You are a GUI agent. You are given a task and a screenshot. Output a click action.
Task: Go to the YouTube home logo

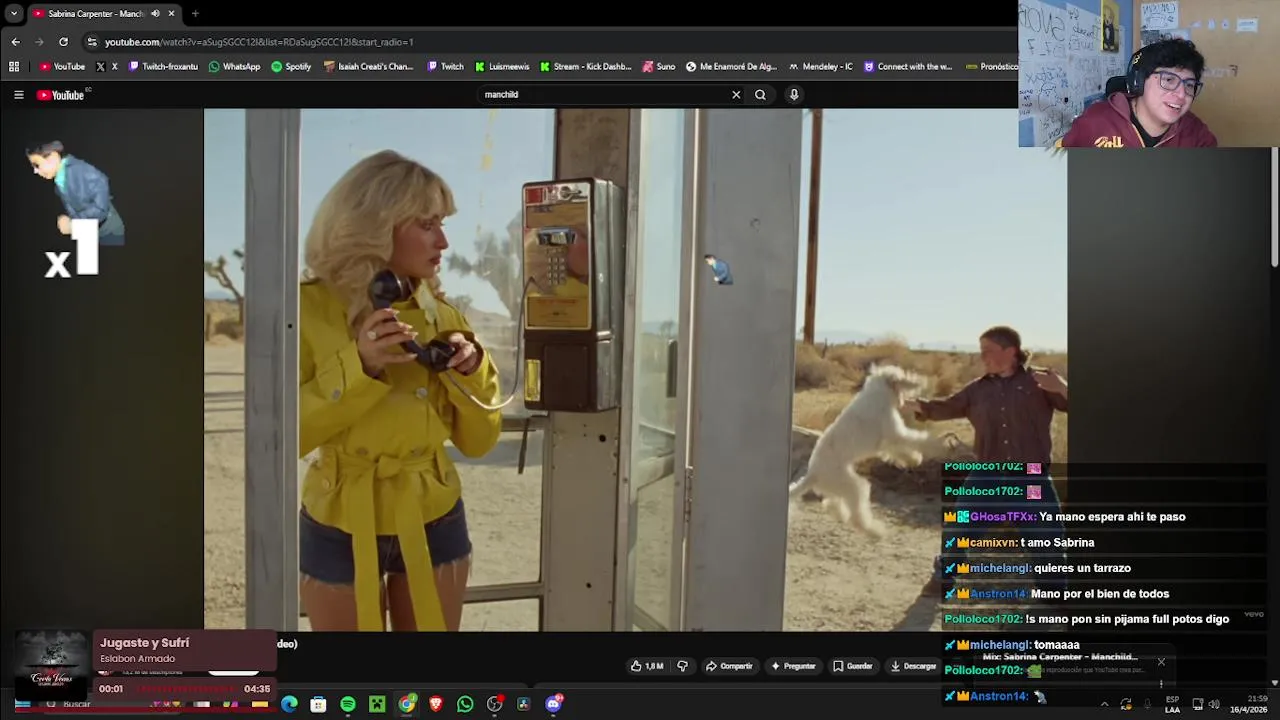62,95
